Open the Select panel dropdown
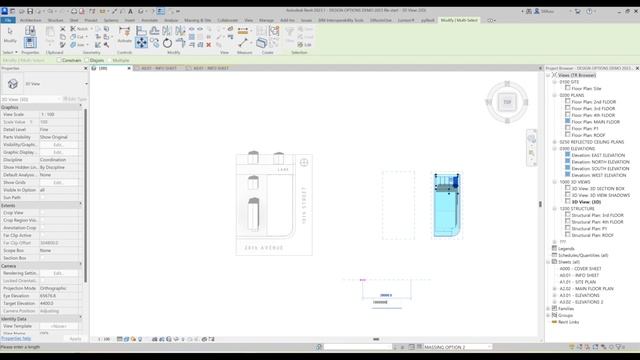The height and width of the screenshot is (360, 640). tap(10, 52)
